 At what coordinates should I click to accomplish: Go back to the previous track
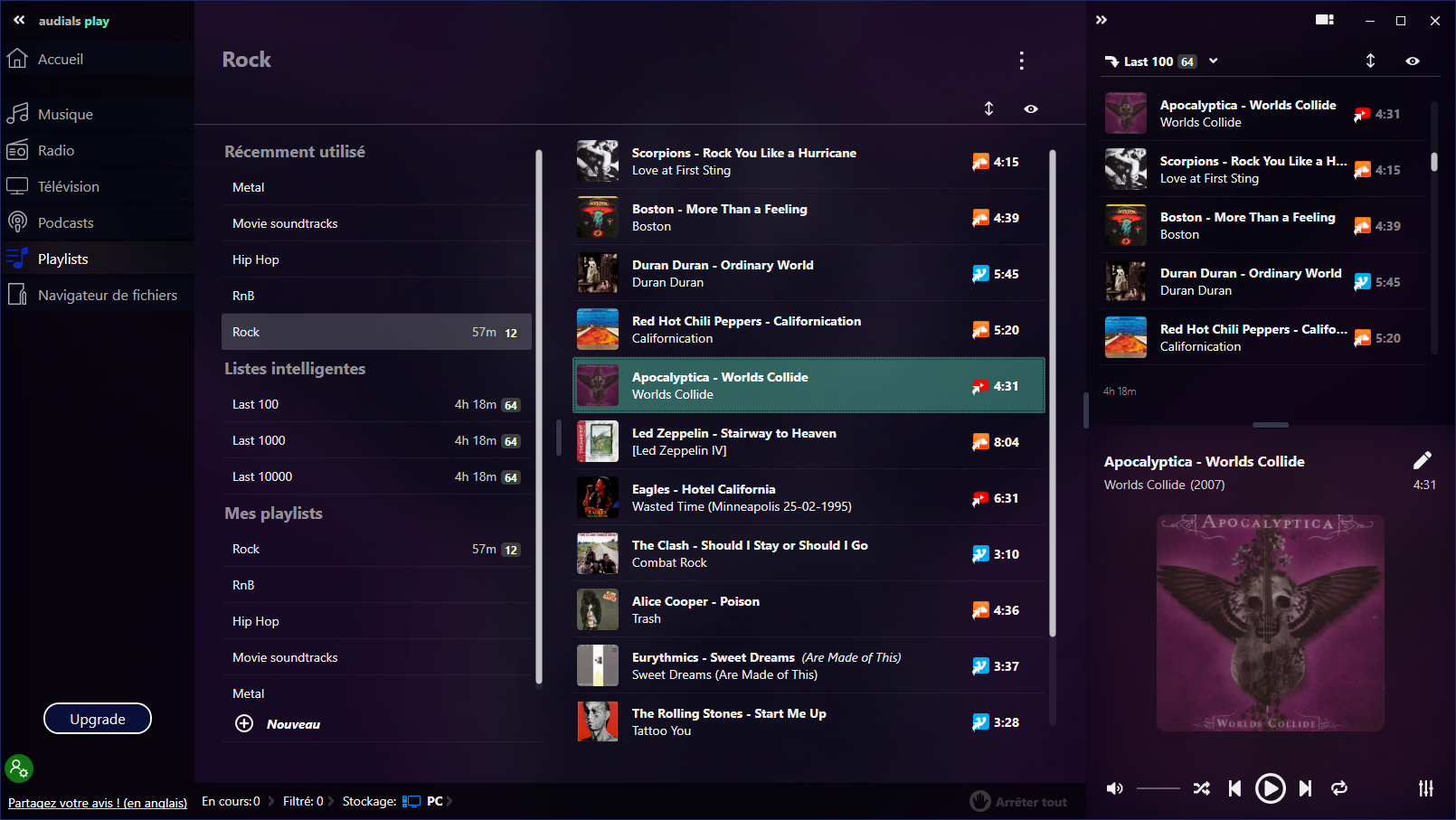1234,788
